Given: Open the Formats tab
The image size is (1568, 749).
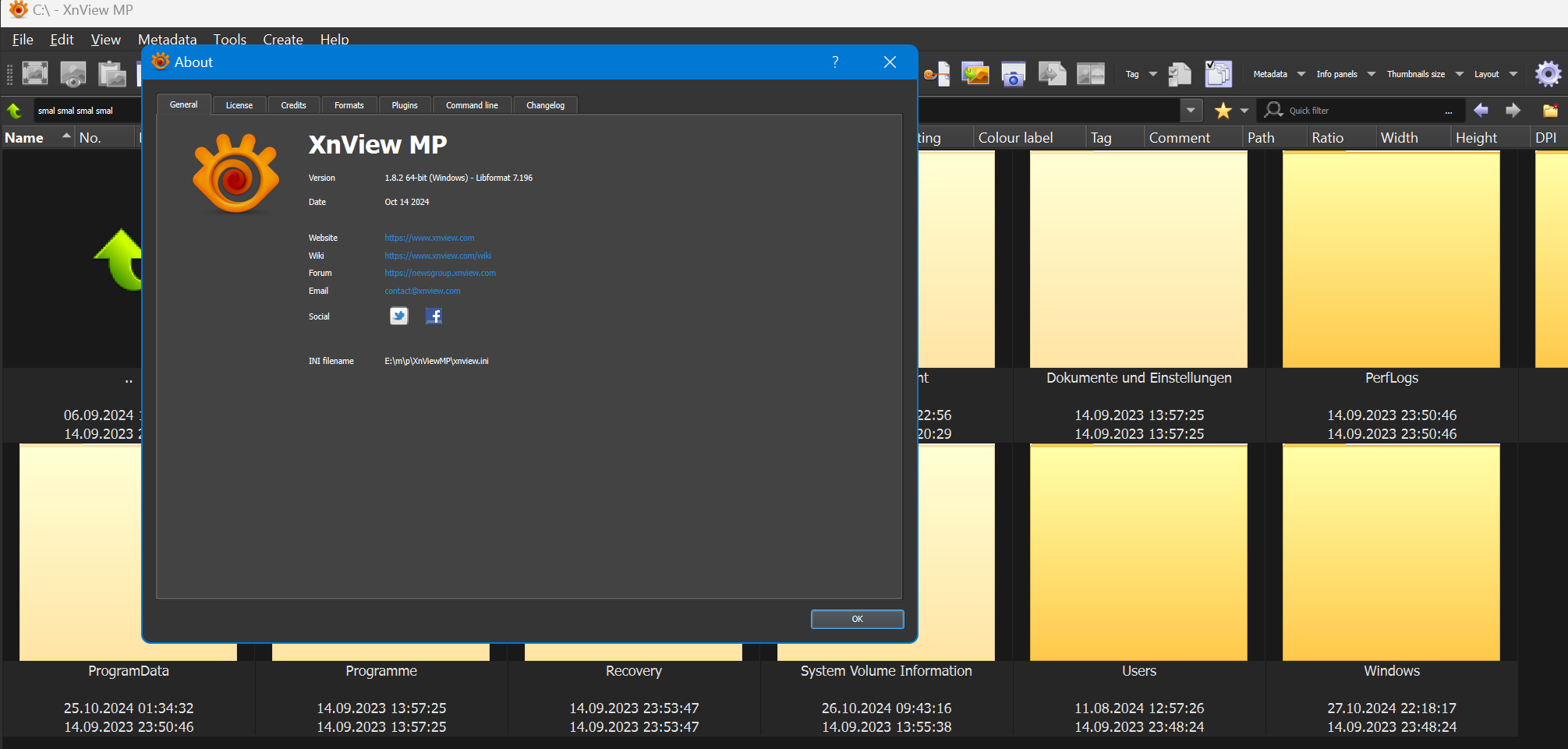Looking at the screenshot, I should tap(349, 105).
